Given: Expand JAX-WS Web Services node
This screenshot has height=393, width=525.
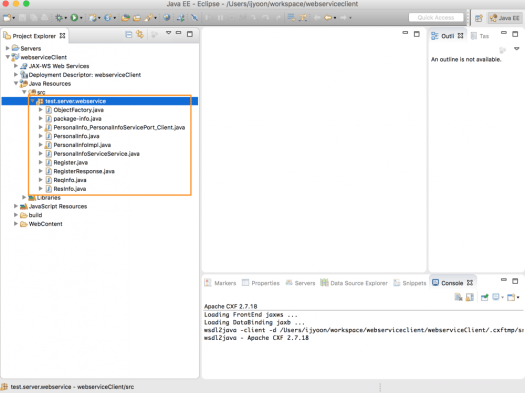Looking at the screenshot, I should tap(16, 66).
